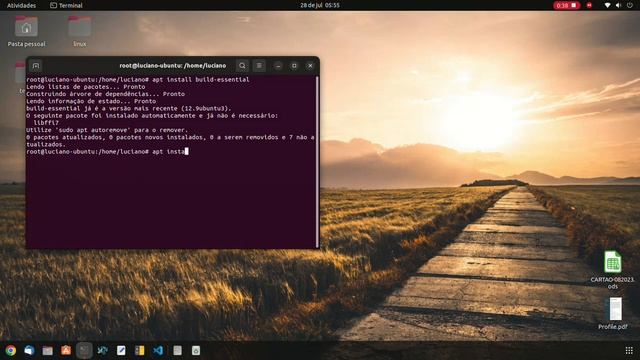Select the linux folder on desktop

(x=80, y=31)
